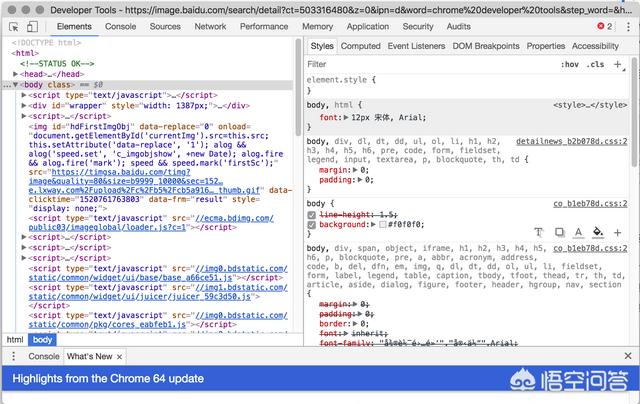The height and width of the screenshot is (404, 640).
Task: Click the Elements tree vertical scrollbar
Action: tap(298, 88)
